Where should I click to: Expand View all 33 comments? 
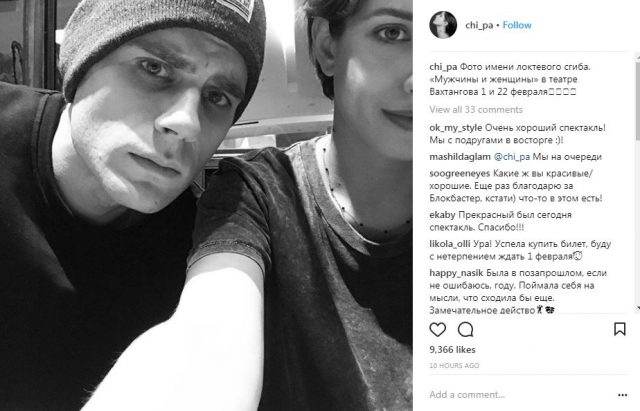point(476,109)
